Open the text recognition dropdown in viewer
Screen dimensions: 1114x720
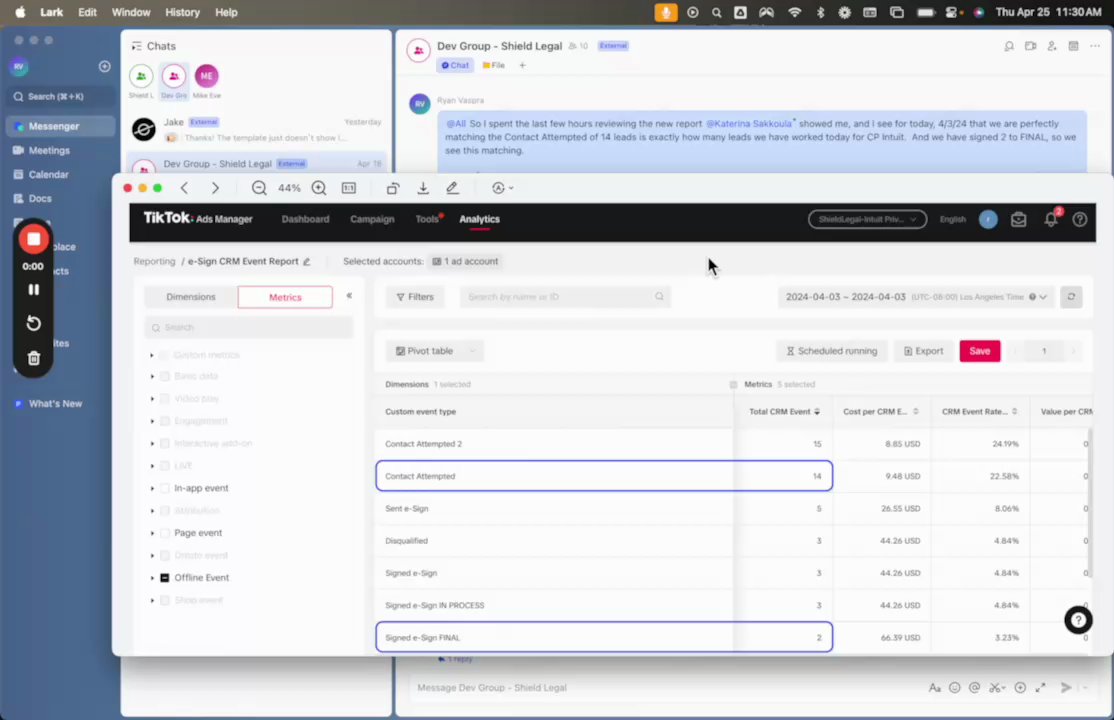pos(502,188)
